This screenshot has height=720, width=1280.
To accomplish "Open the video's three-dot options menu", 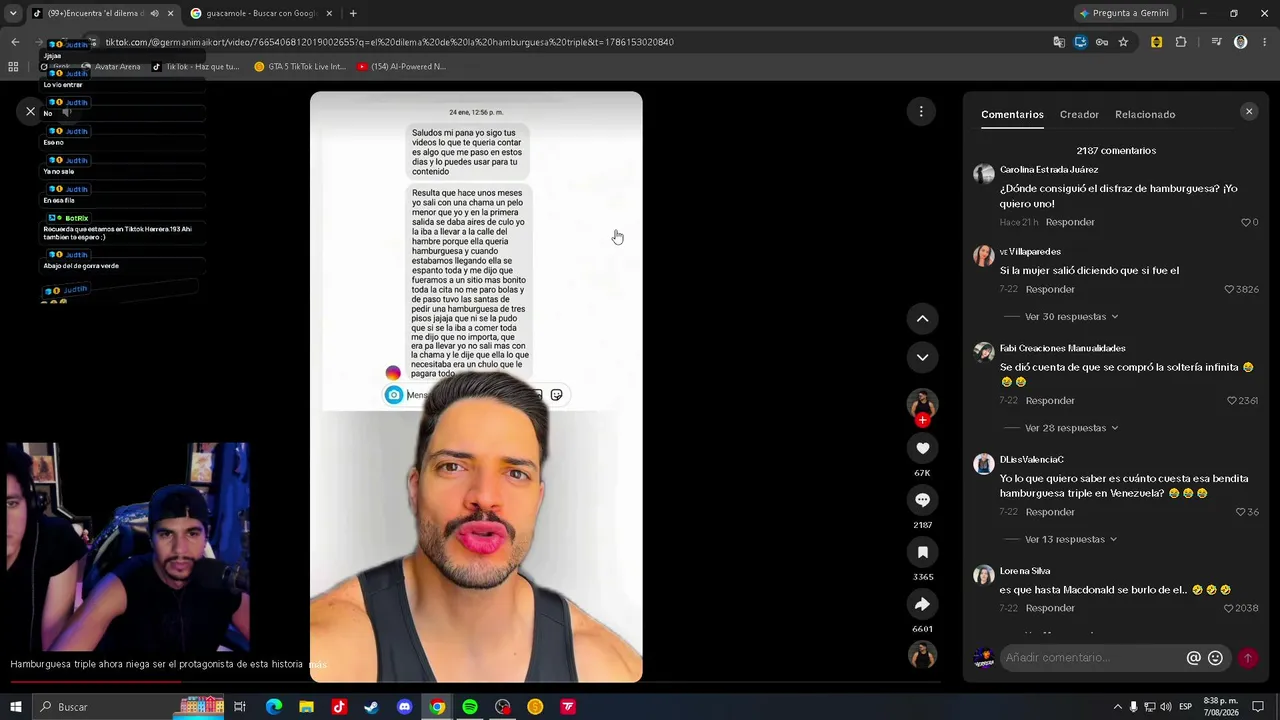I will point(921,111).
